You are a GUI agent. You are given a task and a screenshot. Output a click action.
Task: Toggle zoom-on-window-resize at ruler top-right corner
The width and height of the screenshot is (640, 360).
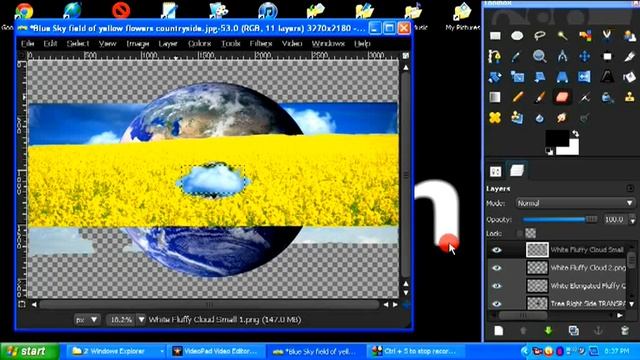point(405,55)
